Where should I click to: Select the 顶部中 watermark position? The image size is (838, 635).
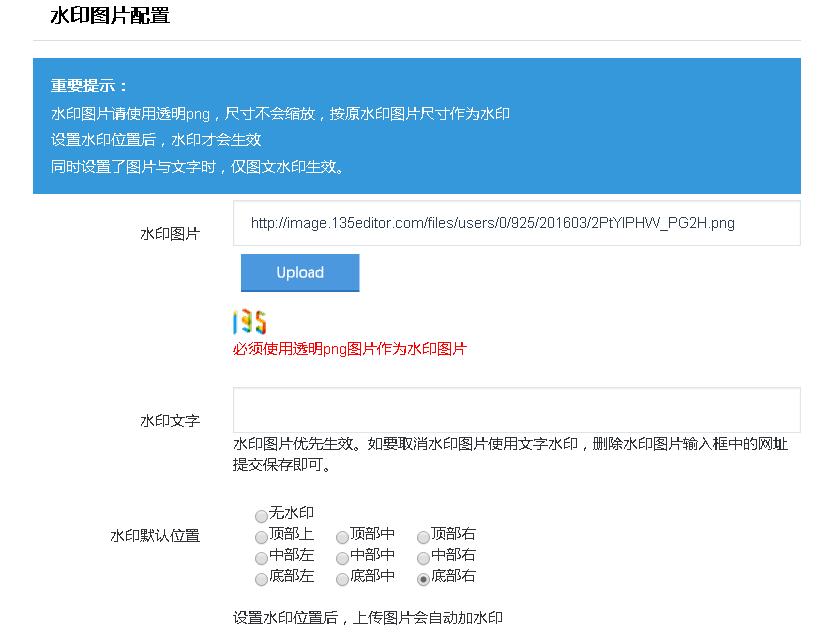341,535
